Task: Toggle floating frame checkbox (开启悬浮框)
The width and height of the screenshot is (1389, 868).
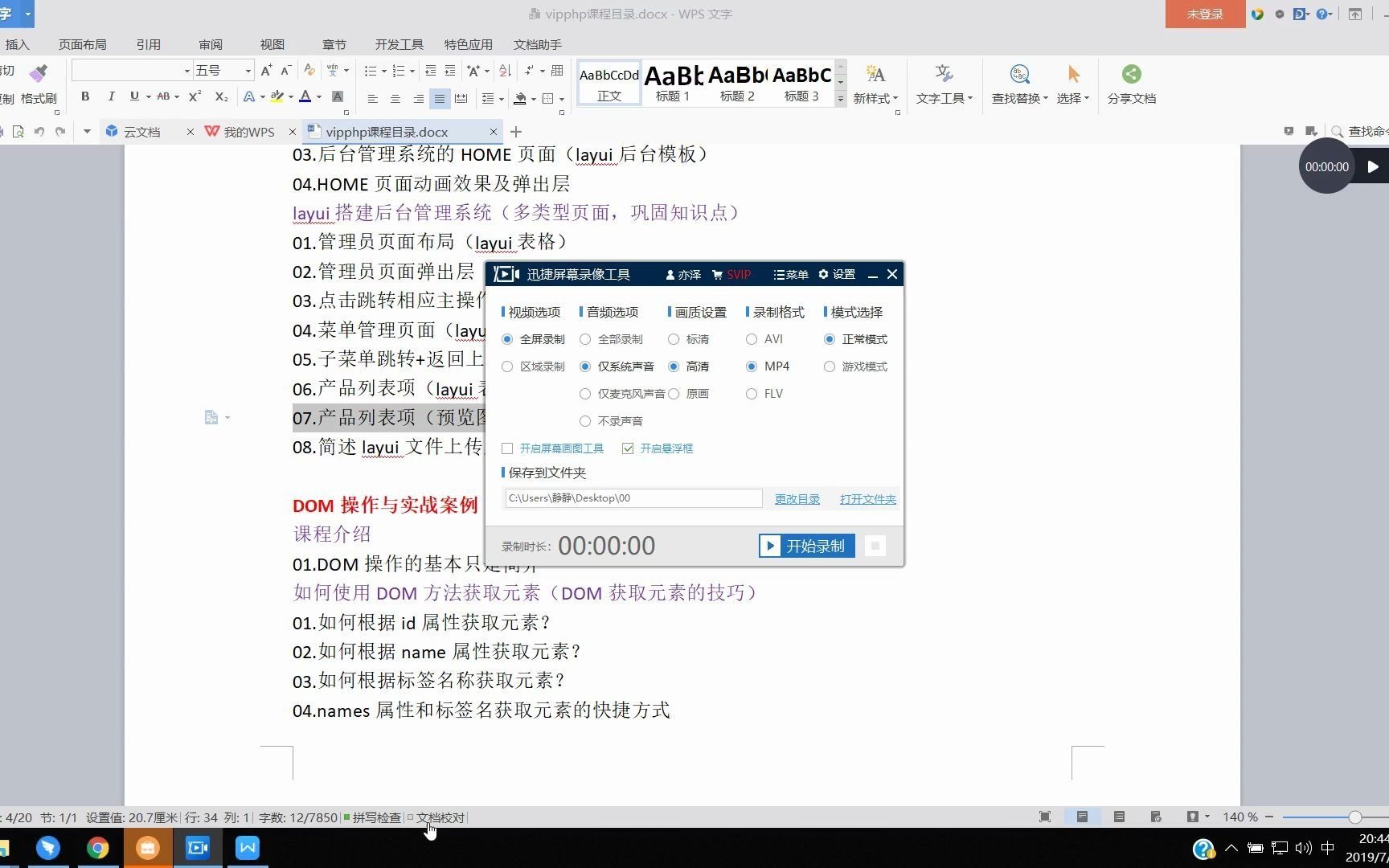Action: point(628,448)
